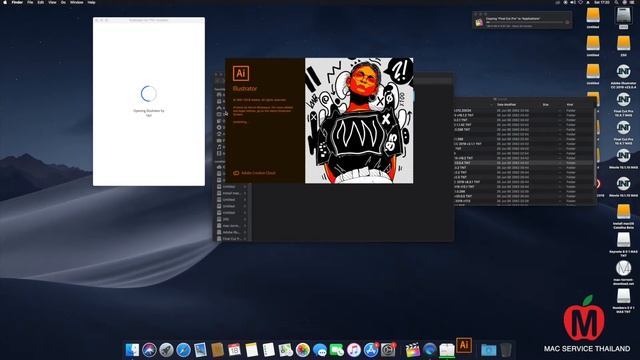Click the Adobe Illustrator Ai Dock icon

(464, 346)
